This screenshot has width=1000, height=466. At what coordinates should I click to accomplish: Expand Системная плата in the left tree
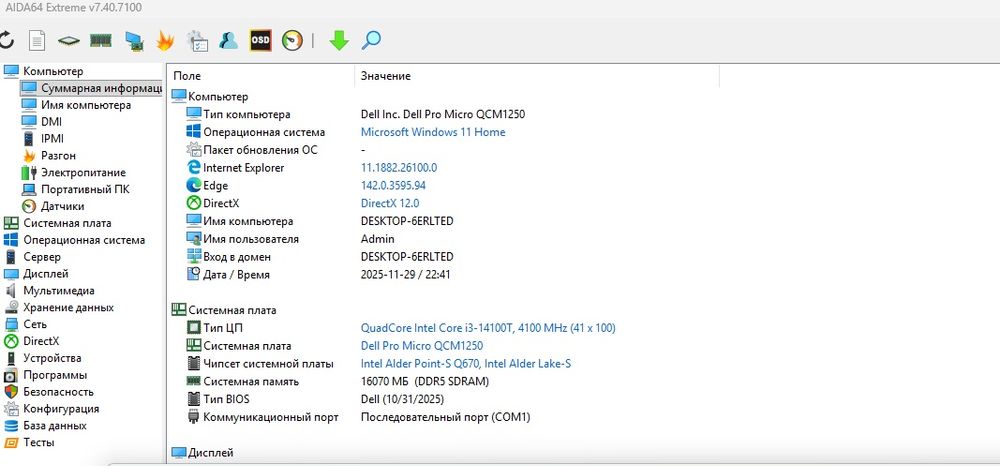pos(68,223)
